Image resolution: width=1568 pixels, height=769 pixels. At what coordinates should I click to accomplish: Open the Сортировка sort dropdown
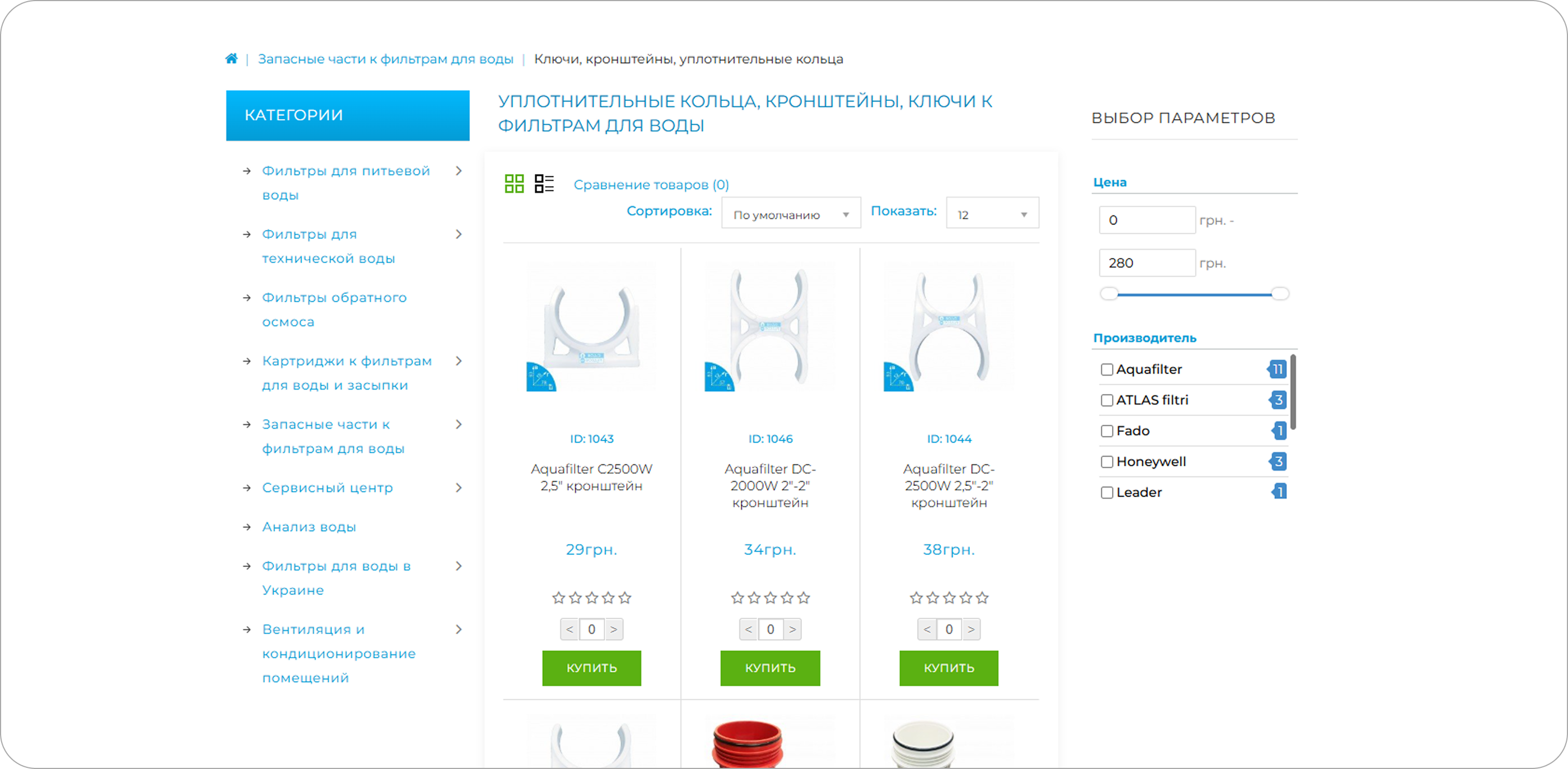coord(791,214)
